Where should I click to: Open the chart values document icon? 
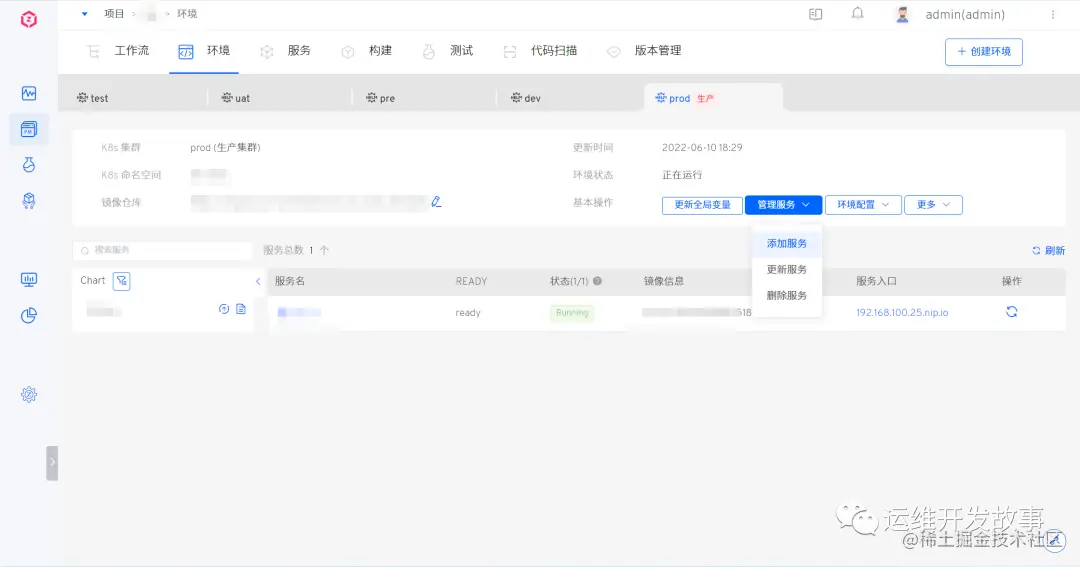point(241,309)
